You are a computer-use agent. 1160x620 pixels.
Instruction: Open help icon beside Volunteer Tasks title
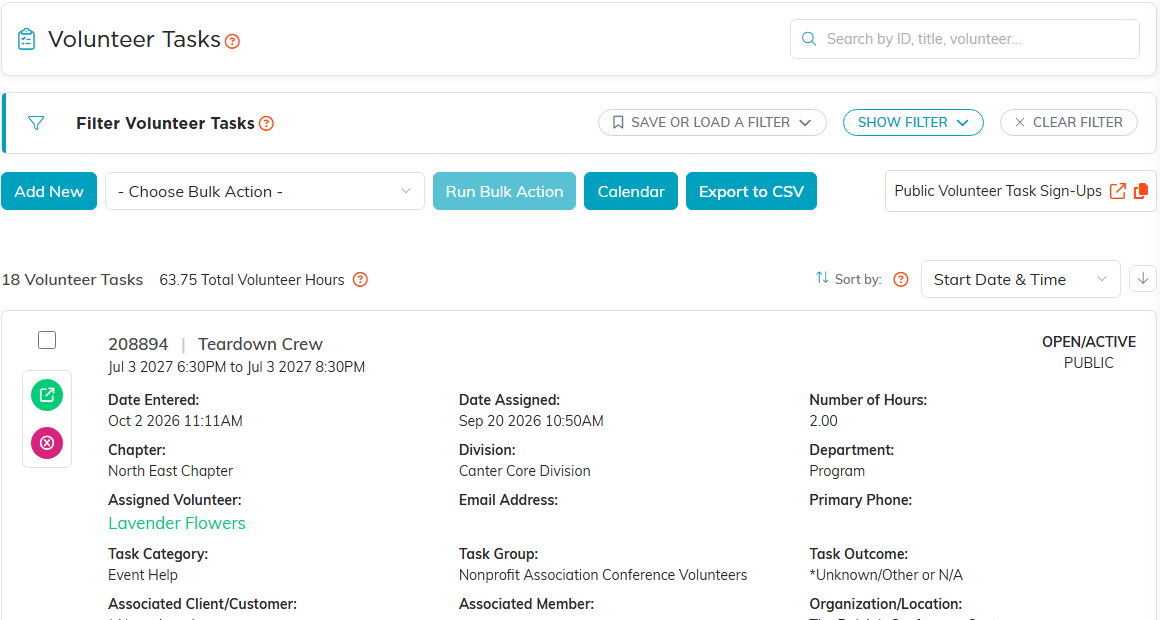(232, 41)
